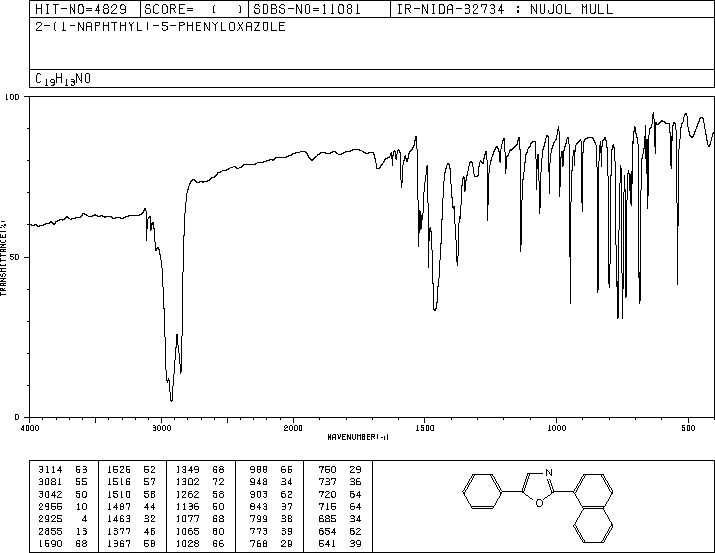Select the IR-NIDA-32734 : NUJOL MULL label
Image resolution: width=715 pixels, height=553 pixels.
pyautogui.click(x=505, y=9)
